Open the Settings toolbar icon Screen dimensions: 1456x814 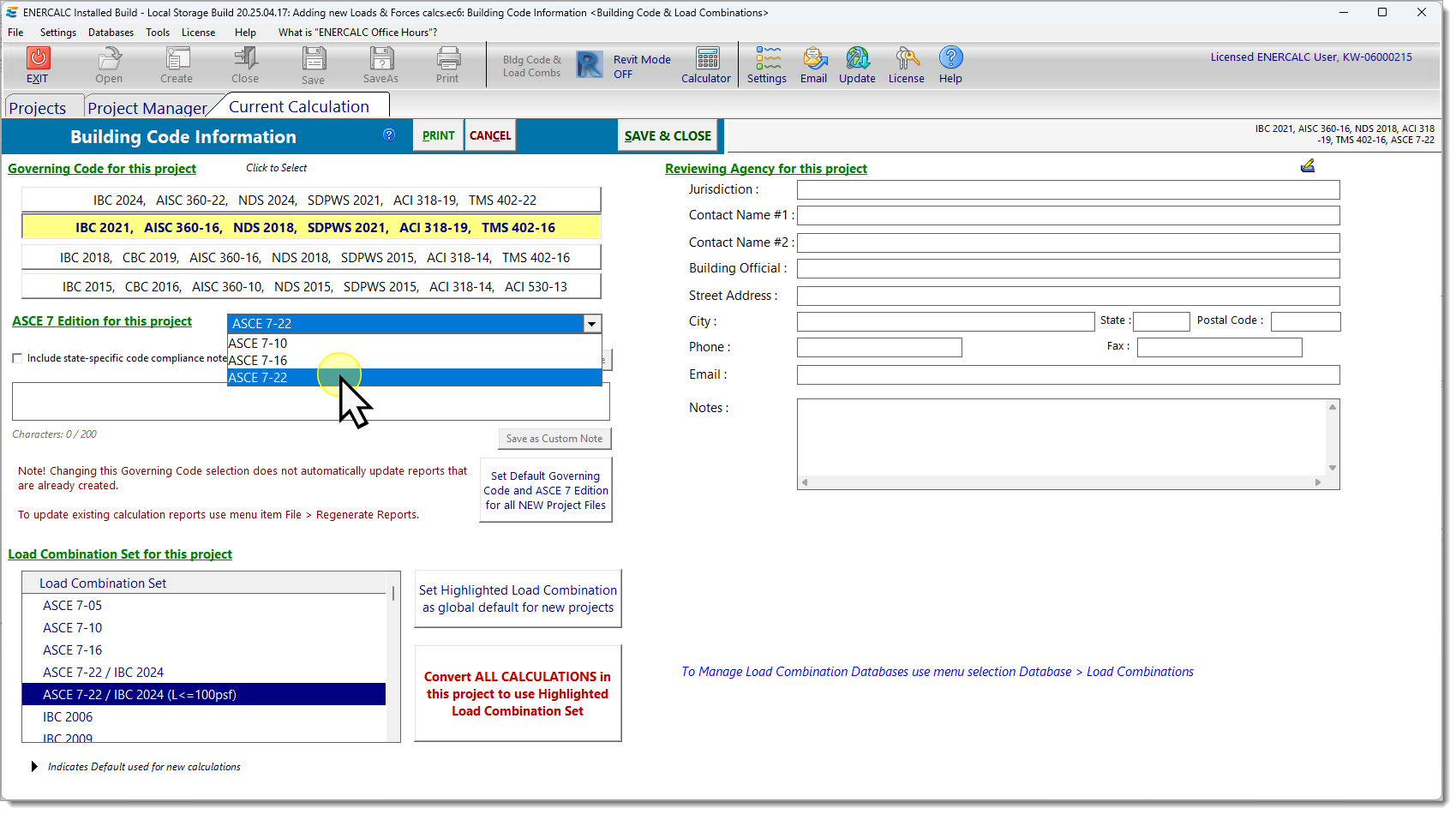coord(767,58)
